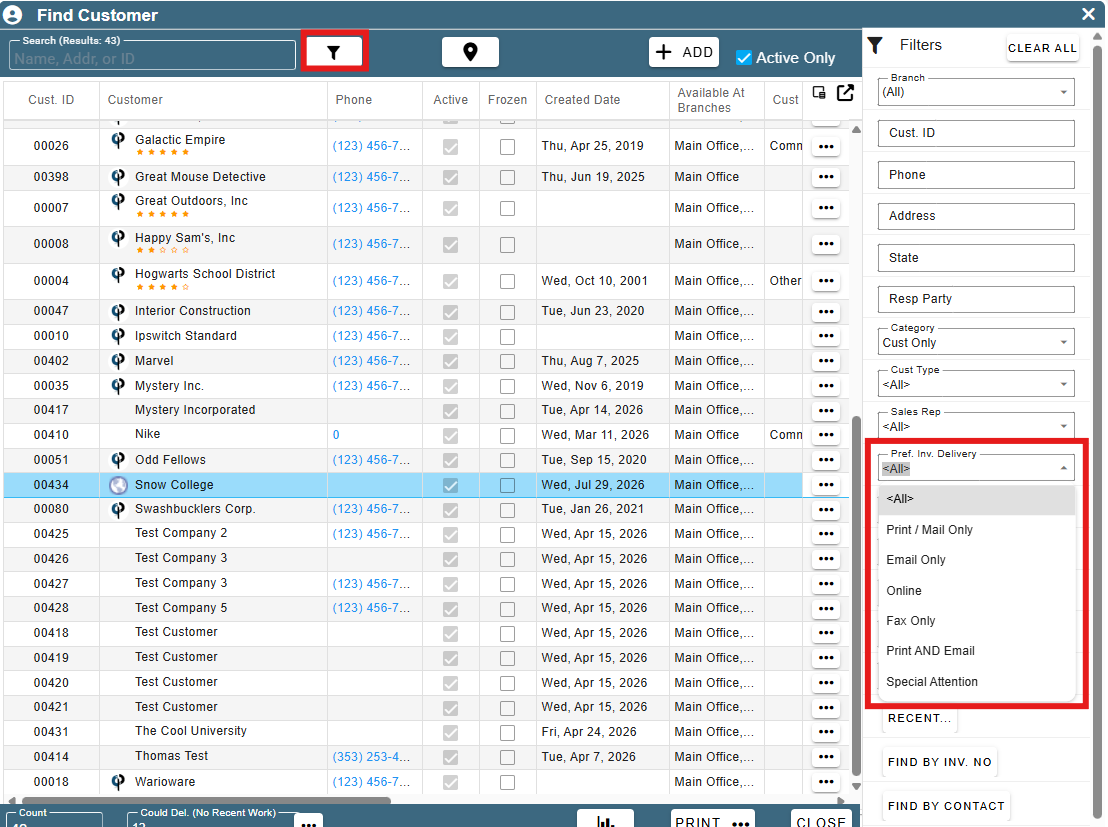Click map pin icon beside Odd Fellows
The height and width of the screenshot is (827, 1108).
coord(118,460)
